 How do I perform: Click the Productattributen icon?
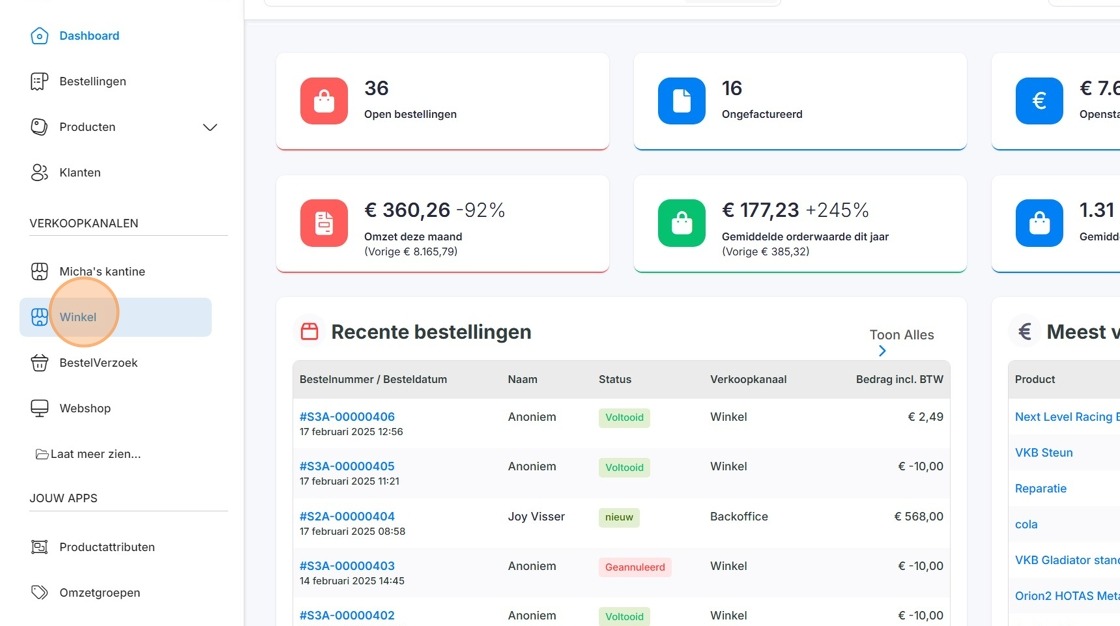click(x=39, y=547)
